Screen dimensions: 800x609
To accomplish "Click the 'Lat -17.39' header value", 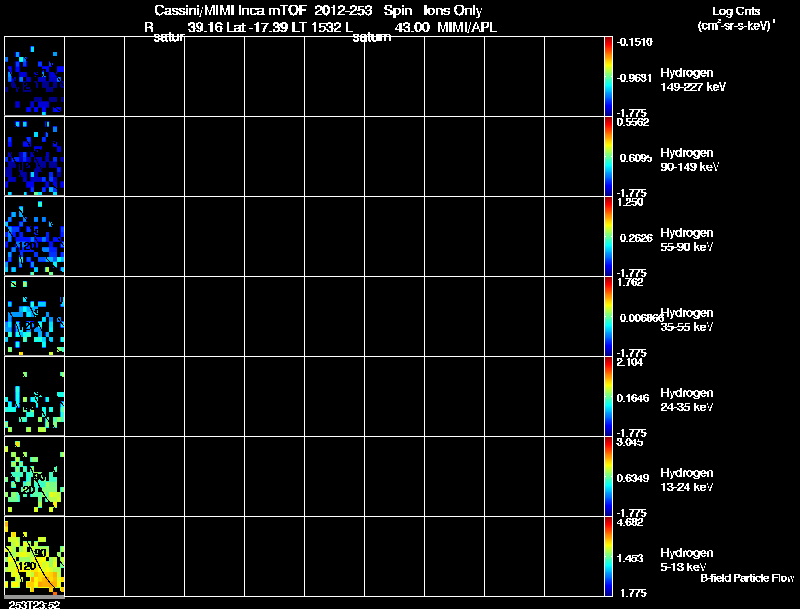I will coord(256,28).
